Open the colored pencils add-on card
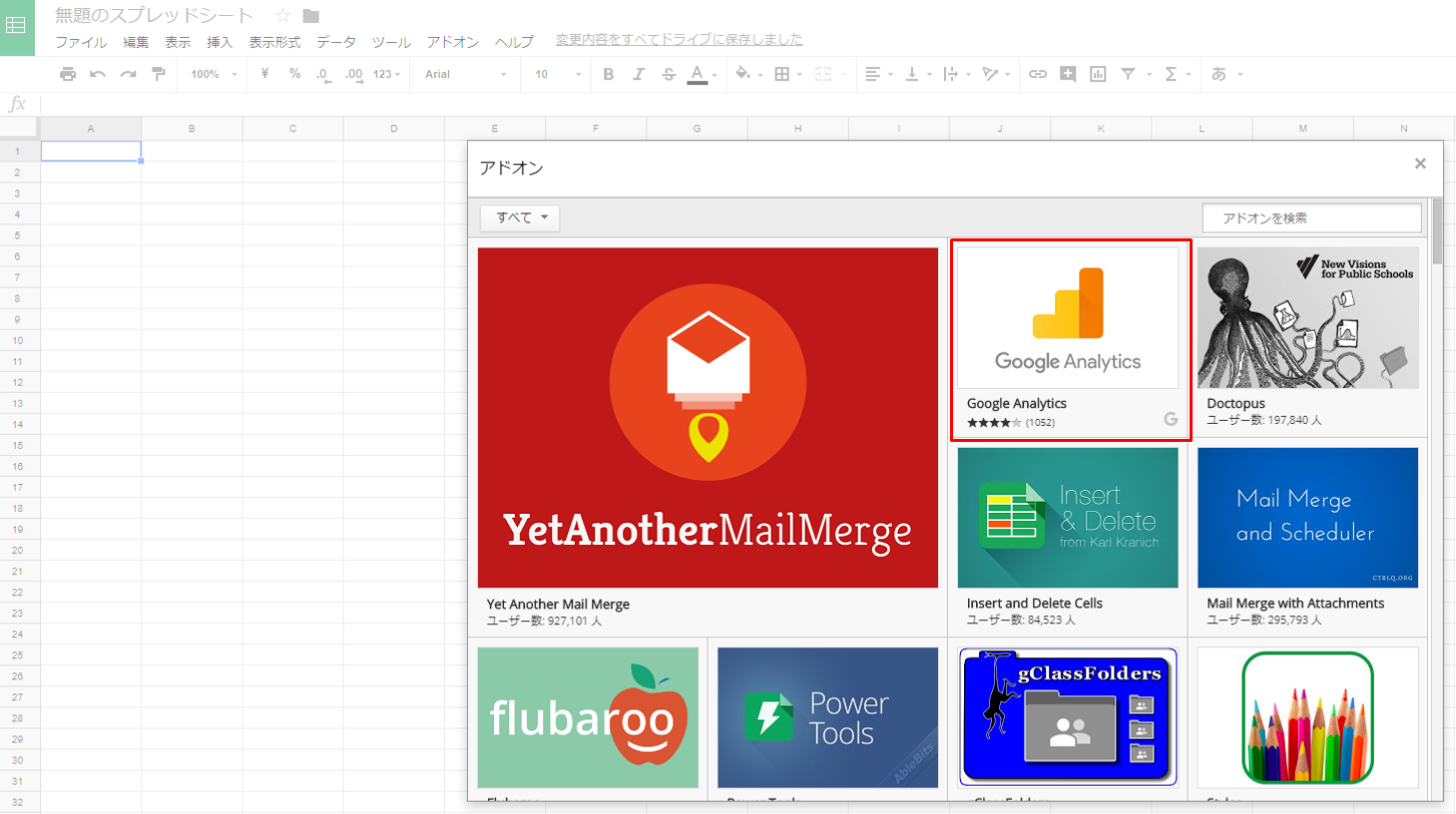Screen dimensions: 1456x814 click(1307, 720)
